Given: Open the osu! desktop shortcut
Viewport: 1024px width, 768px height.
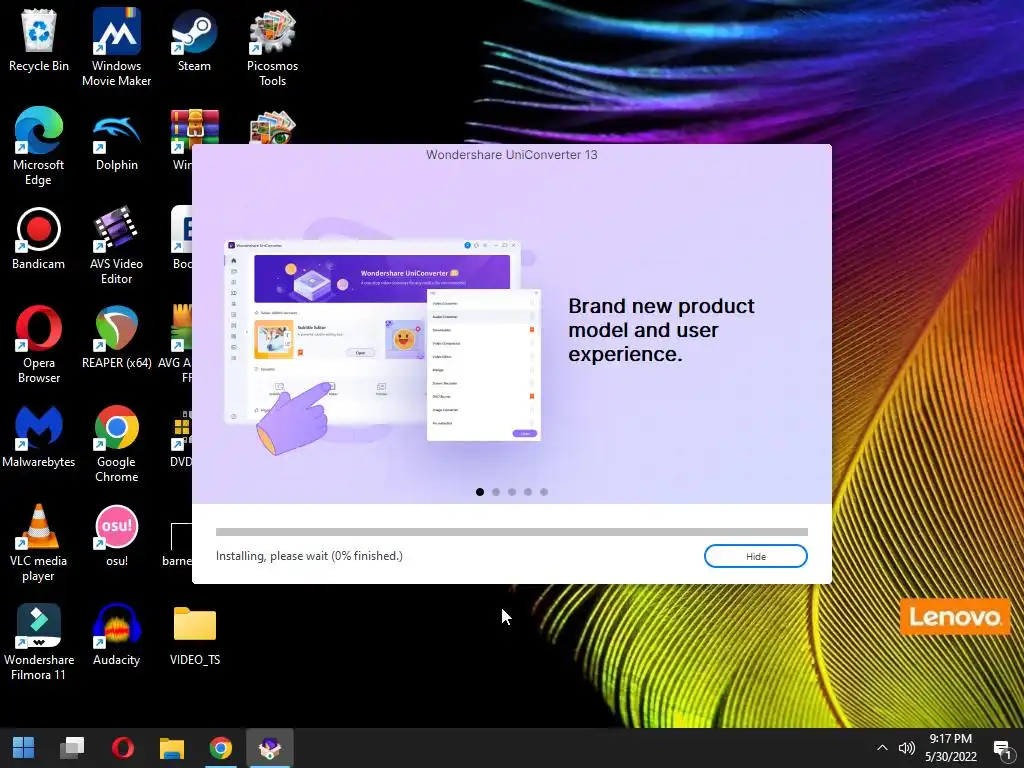Looking at the screenshot, I should 116,536.
